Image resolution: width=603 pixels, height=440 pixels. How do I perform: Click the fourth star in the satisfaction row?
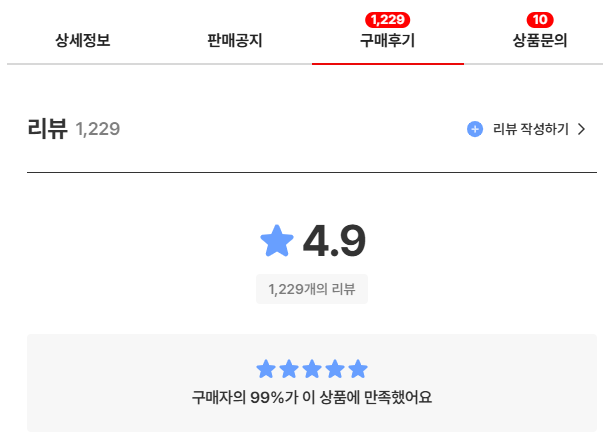coord(335,369)
